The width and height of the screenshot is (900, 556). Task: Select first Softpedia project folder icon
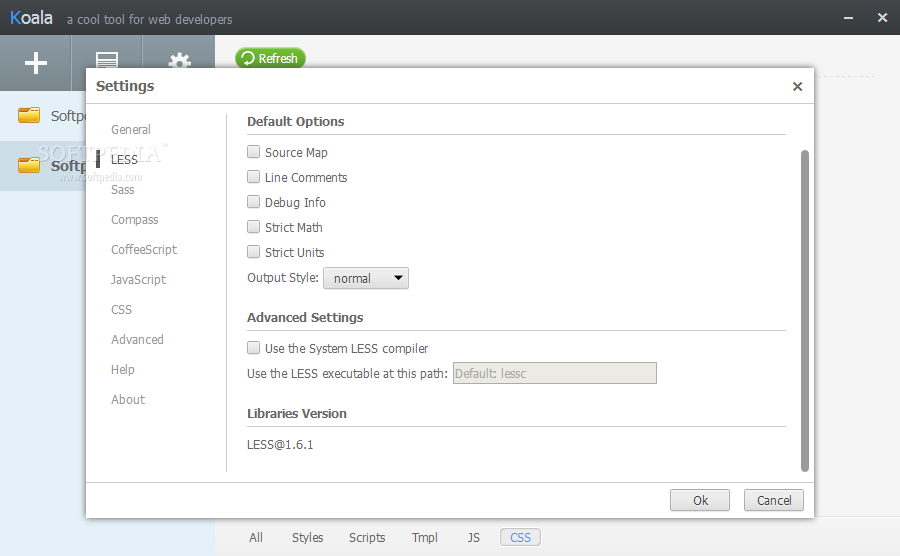point(29,115)
